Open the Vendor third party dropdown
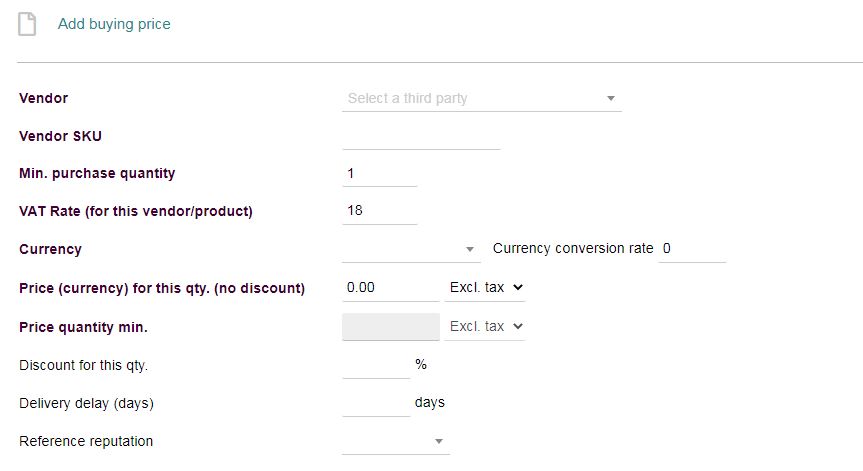Screen dimensions: 863x471 [470, 99]
